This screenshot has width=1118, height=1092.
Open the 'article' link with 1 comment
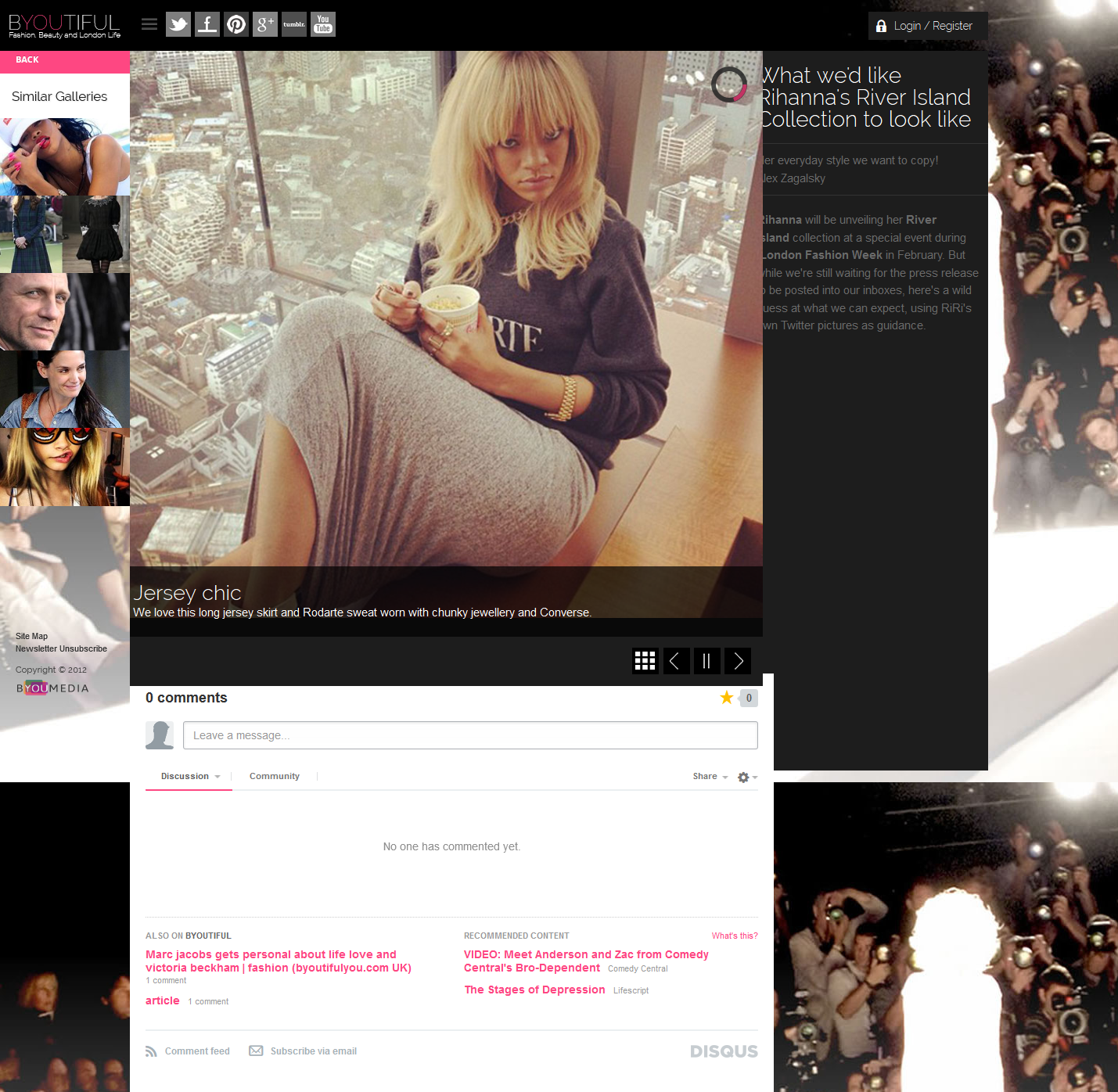point(163,1000)
